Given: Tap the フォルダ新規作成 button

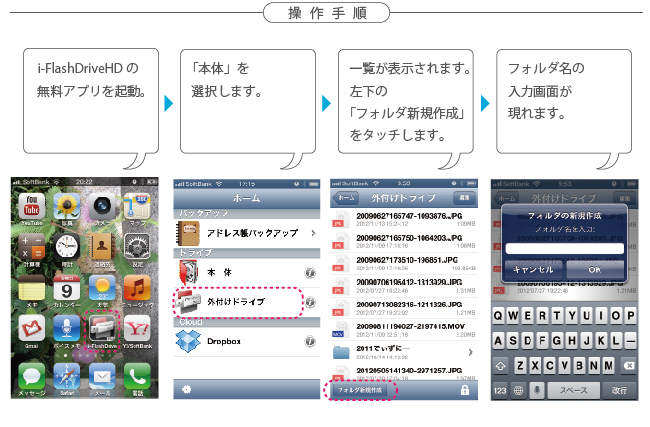Looking at the screenshot, I should point(360,390).
